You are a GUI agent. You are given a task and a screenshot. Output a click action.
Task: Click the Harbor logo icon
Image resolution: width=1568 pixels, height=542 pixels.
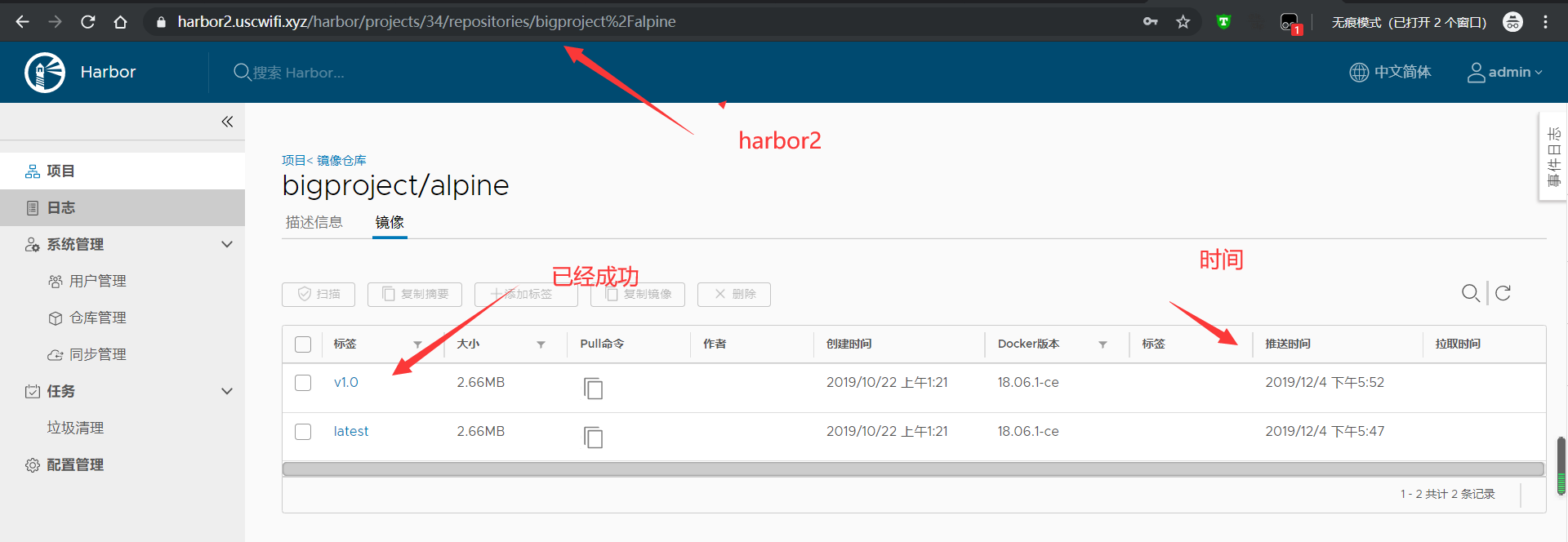click(x=45, y=73)
